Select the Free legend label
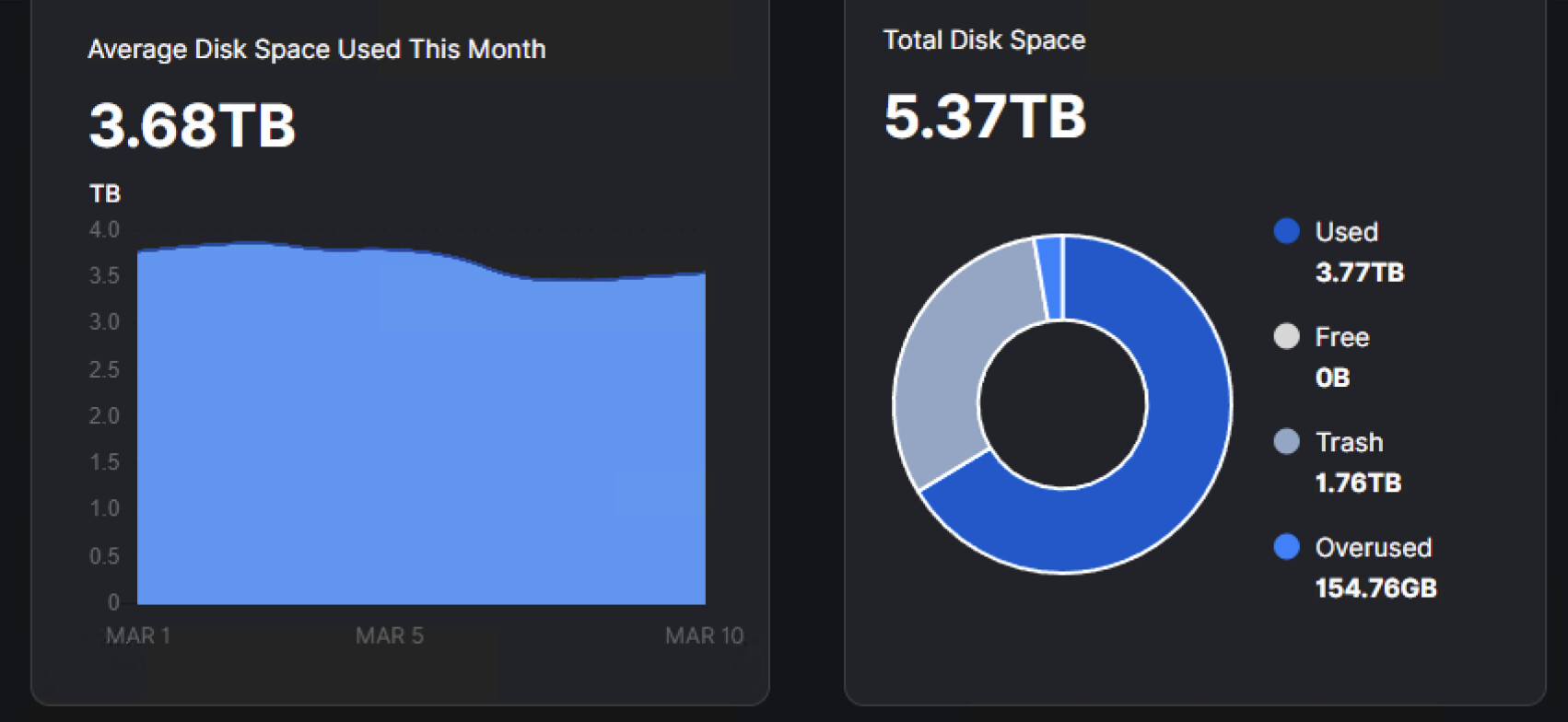 coord(1341,337)
